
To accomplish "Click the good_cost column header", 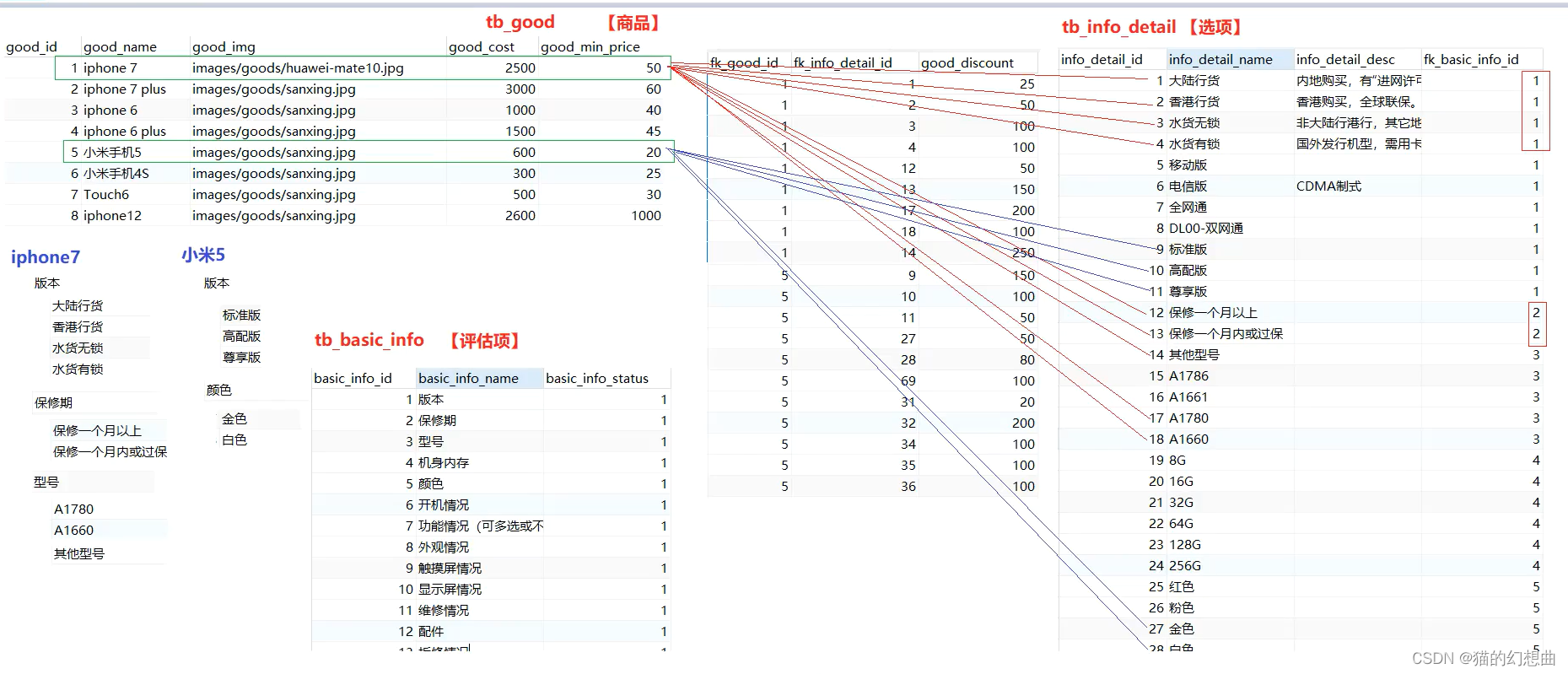I will (482, 47).
